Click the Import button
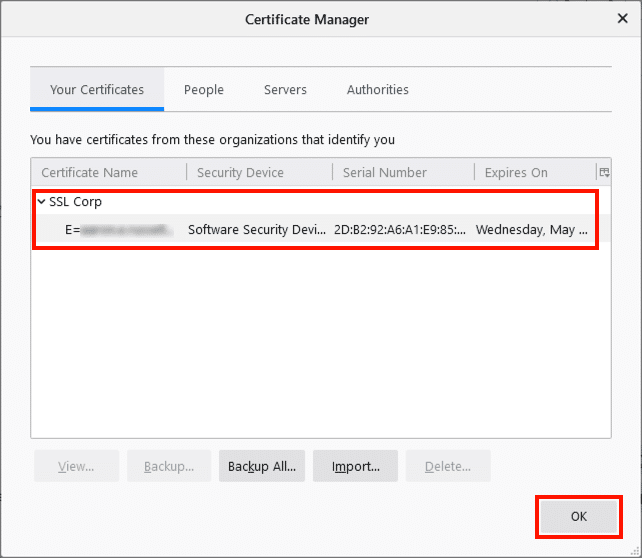The height and width of the screenshot is (558, 642). (355, 466)
